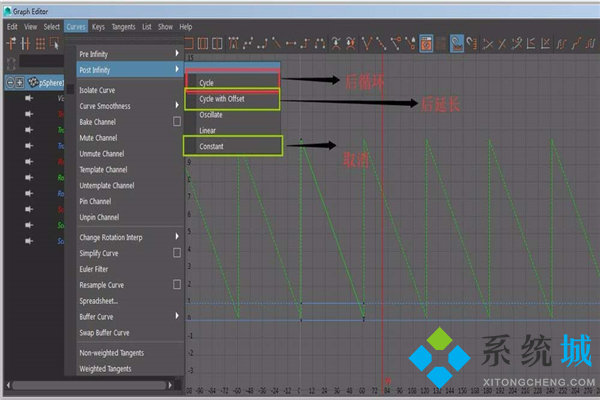The height and width of the screenshot is (400, 600).
Task: Click the pSphere node icon in outliner
Action: [x=32, y=82]
